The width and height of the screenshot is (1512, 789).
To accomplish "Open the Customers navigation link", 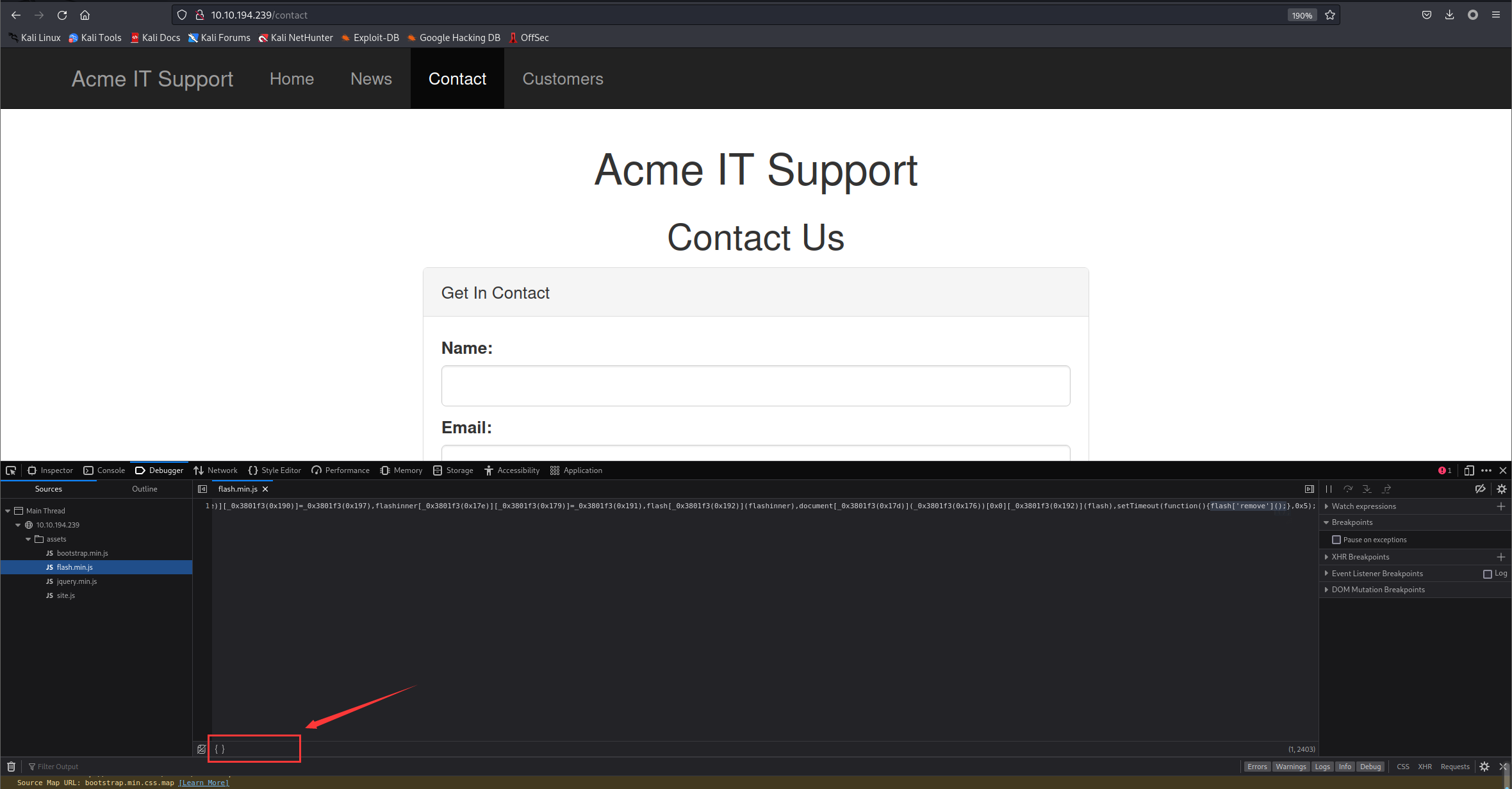I will (x=563, y=79).
